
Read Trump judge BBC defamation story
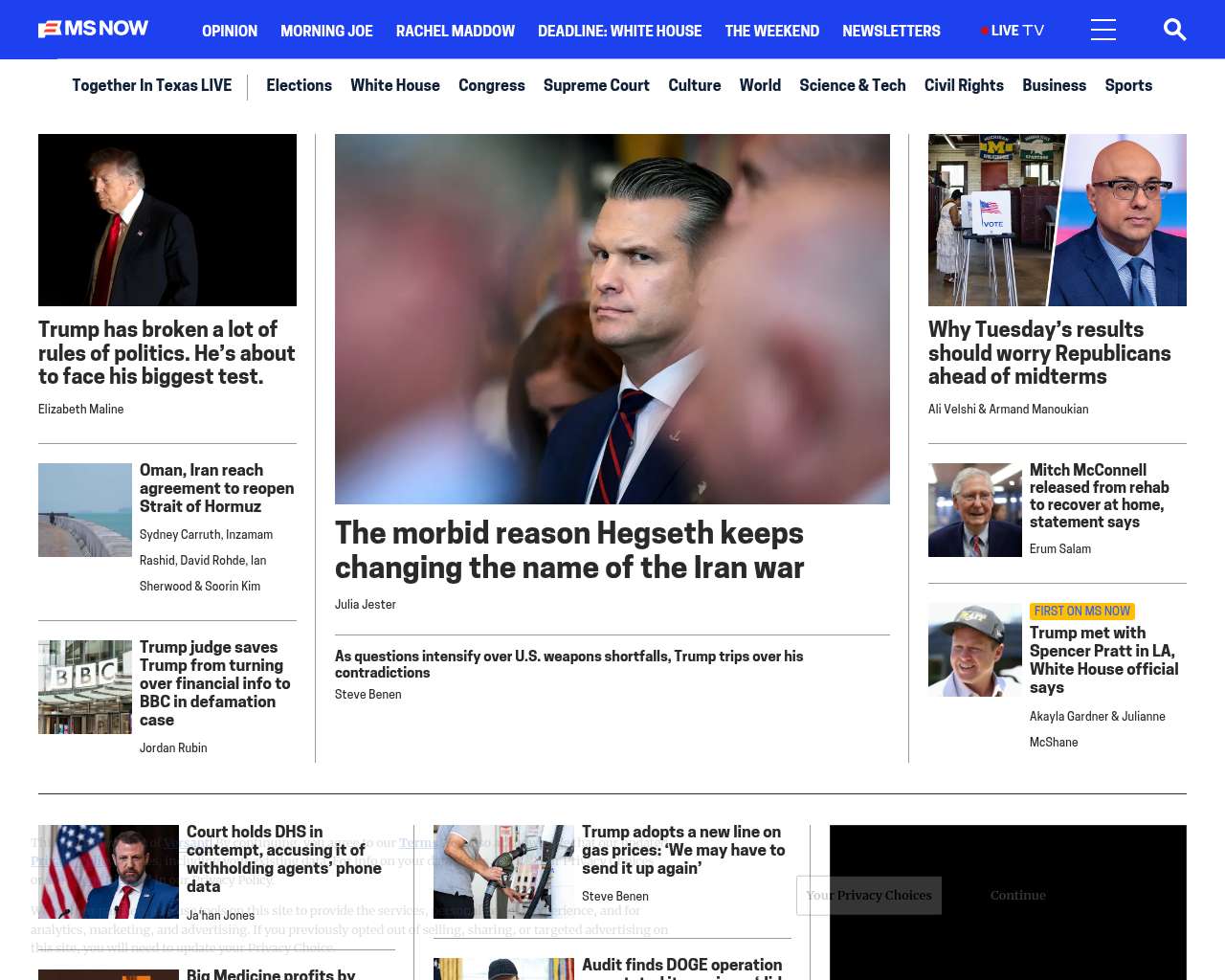[x=215, y=683]
